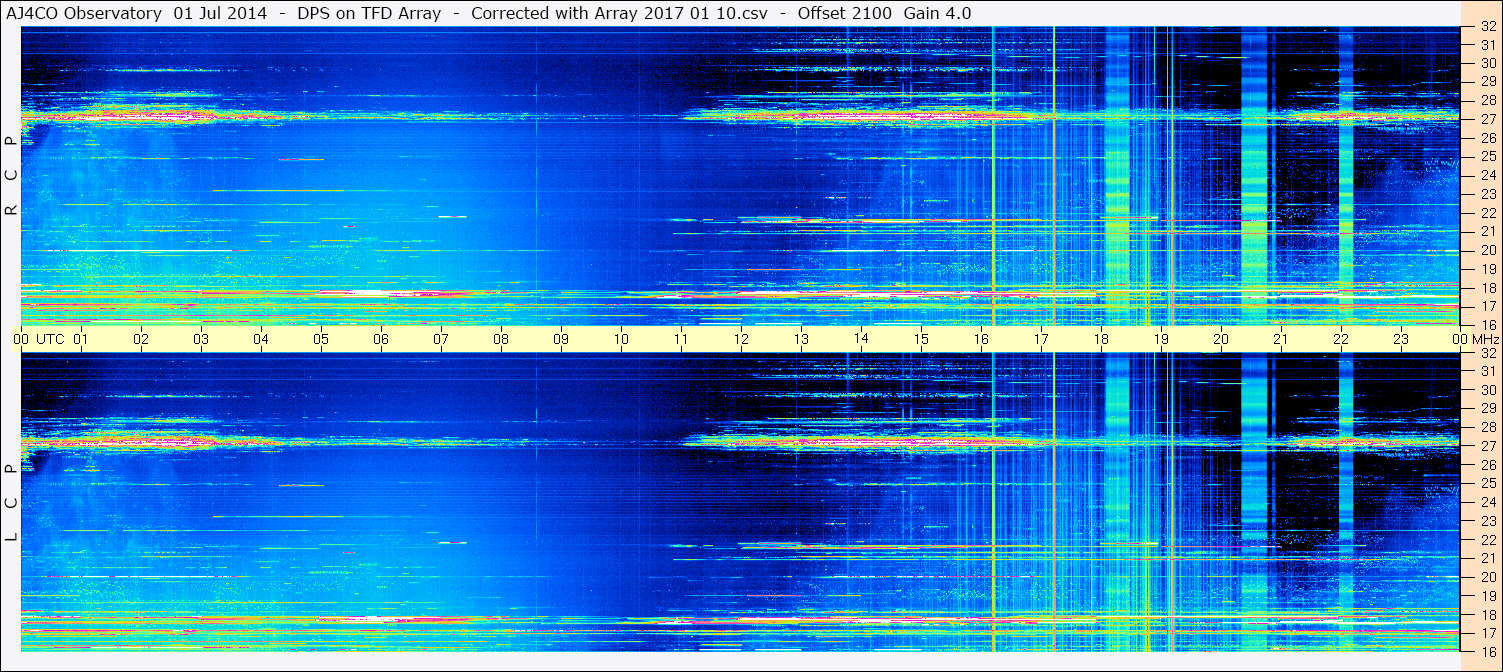Click "DPS on TFD Array" header text

click(x=369, y=13)
